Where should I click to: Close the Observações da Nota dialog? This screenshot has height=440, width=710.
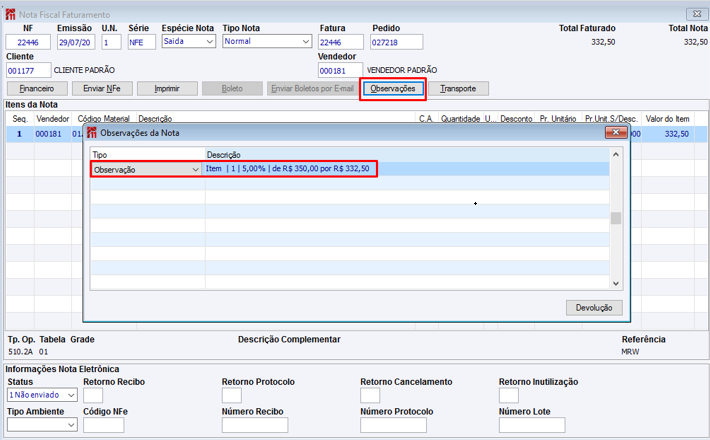[616, 132]
